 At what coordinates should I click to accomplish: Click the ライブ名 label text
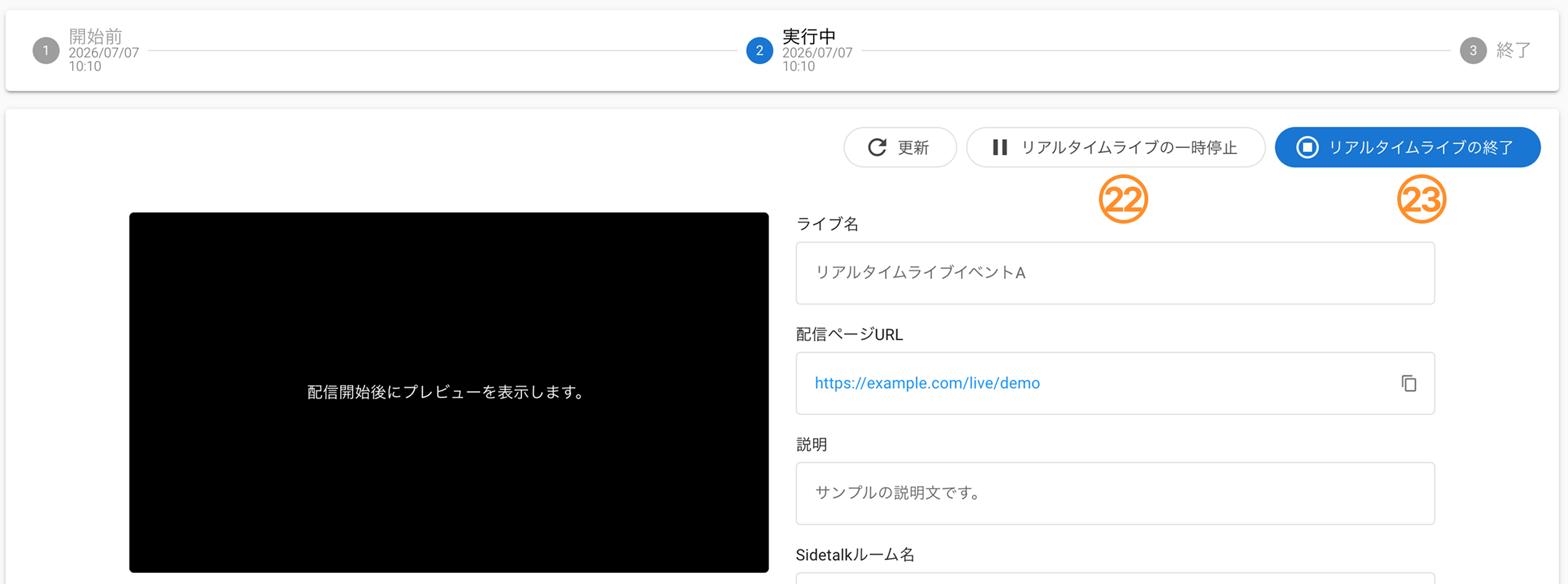point(827,224)
